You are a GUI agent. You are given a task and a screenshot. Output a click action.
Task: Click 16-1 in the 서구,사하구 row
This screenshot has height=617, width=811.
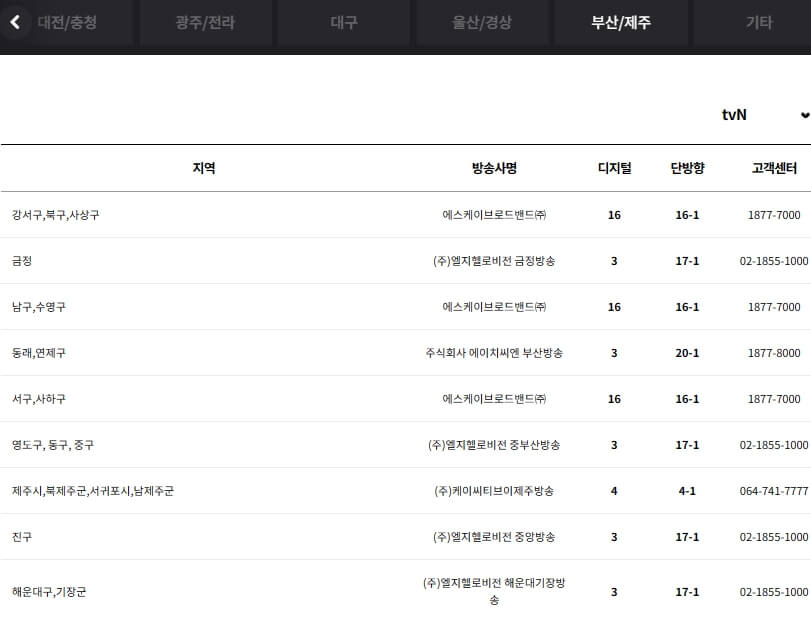687,399
